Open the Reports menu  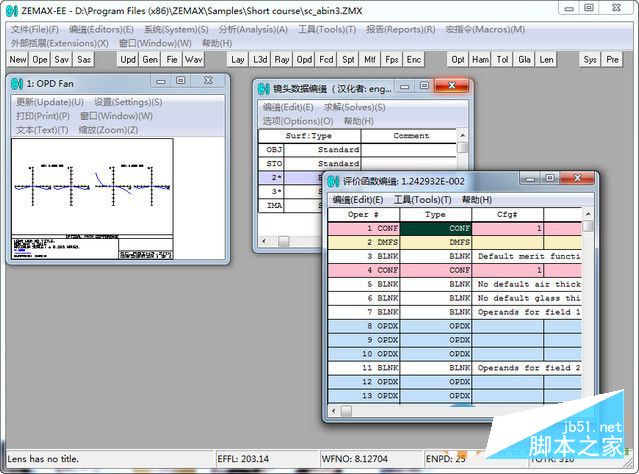(401, 30)
